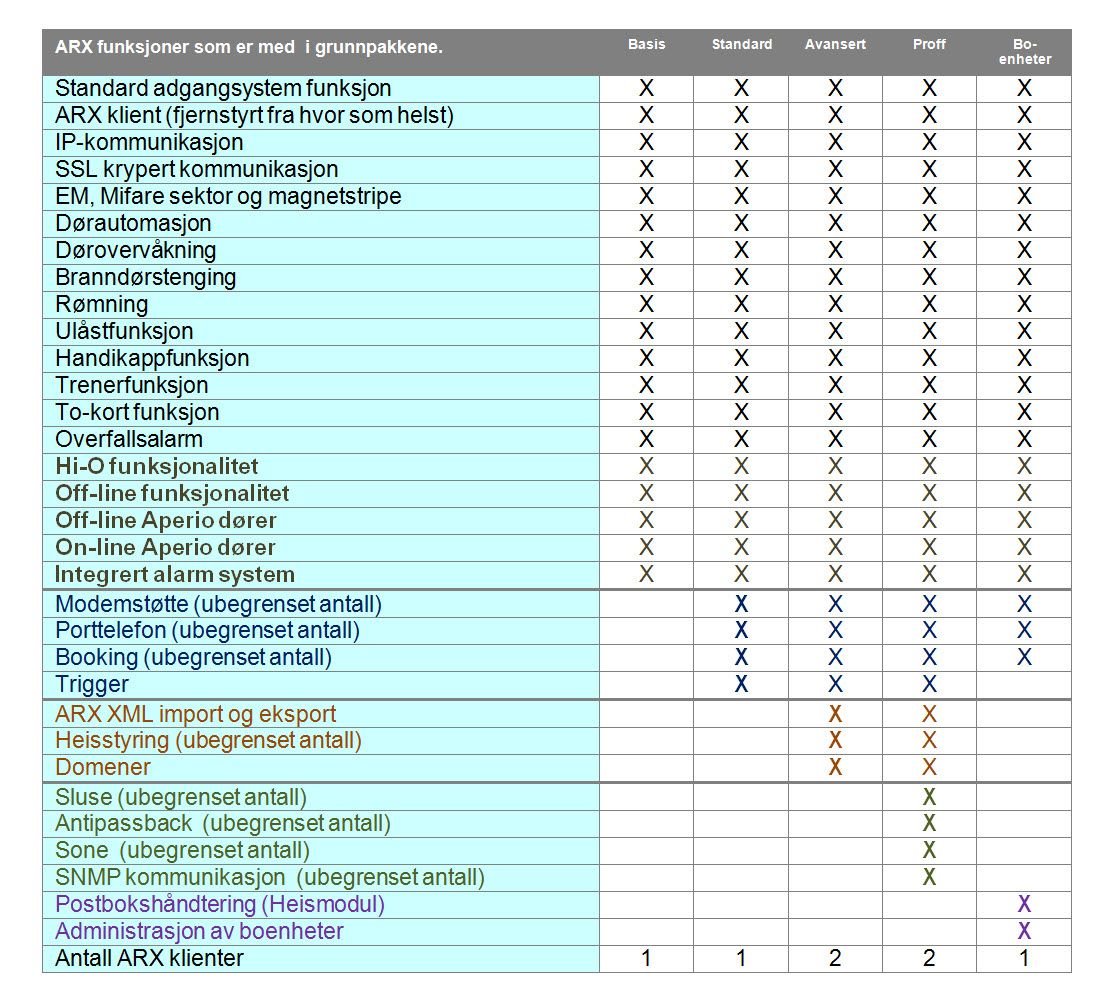The width and height of the screenshot is (1101, 994).
Task: Select the 'Hi-O funksjonalitet' row label
Action: (156, 467)
